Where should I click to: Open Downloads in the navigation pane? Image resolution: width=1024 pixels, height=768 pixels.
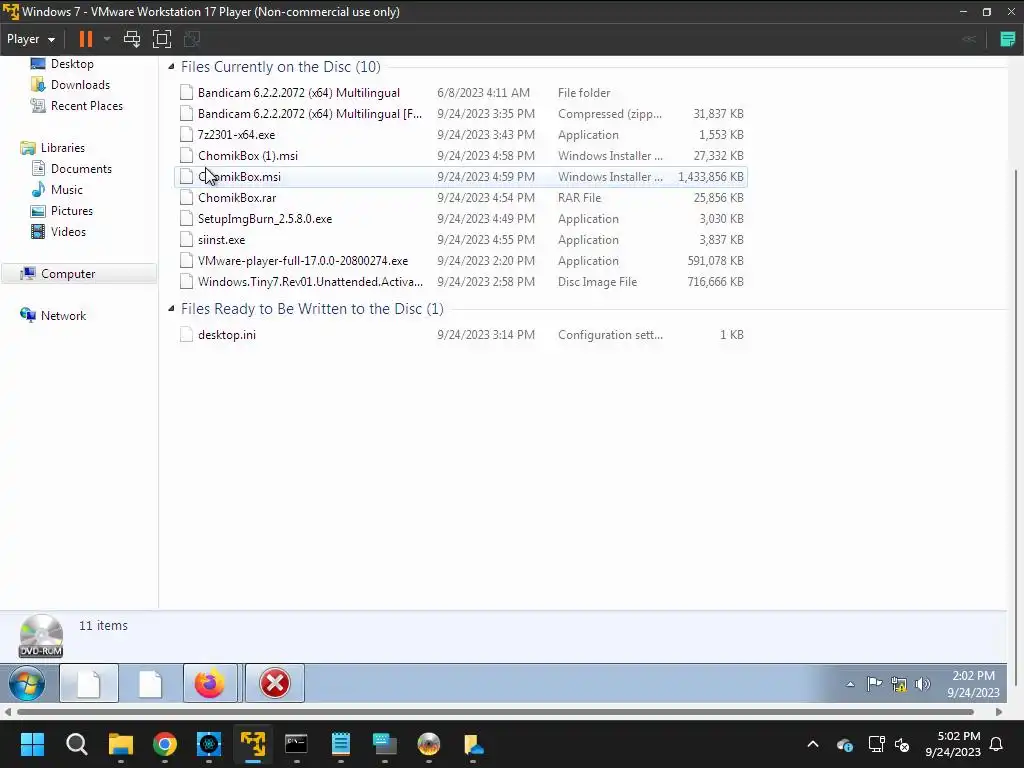80,85
